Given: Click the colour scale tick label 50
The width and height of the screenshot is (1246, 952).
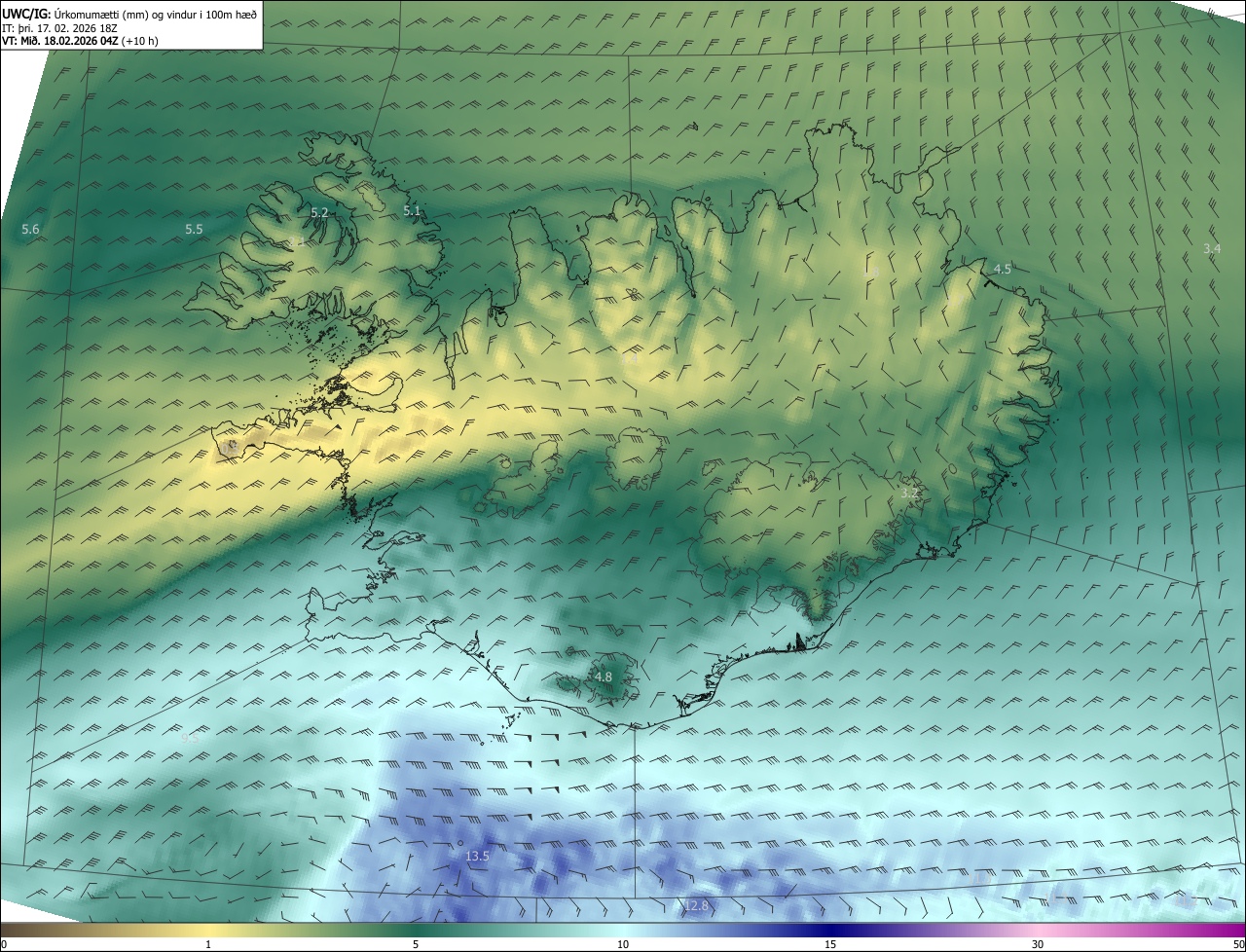Looking at the screenshot, I should coord(1238,944).
